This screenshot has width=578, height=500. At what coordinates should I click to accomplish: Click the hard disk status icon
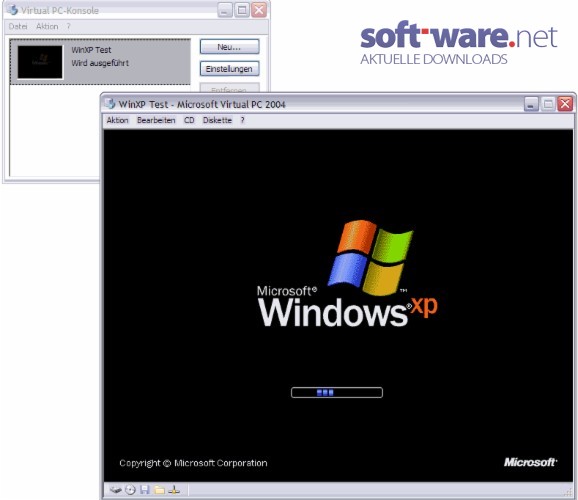tap(116, 490)
